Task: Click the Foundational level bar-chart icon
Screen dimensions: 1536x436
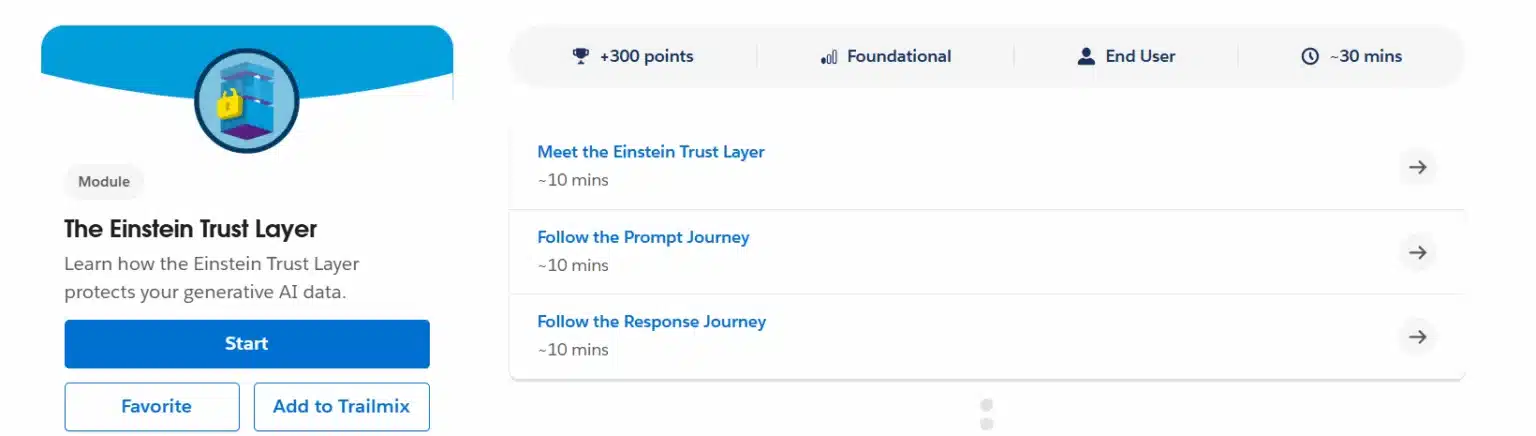Action: click(x=829, y=57)
